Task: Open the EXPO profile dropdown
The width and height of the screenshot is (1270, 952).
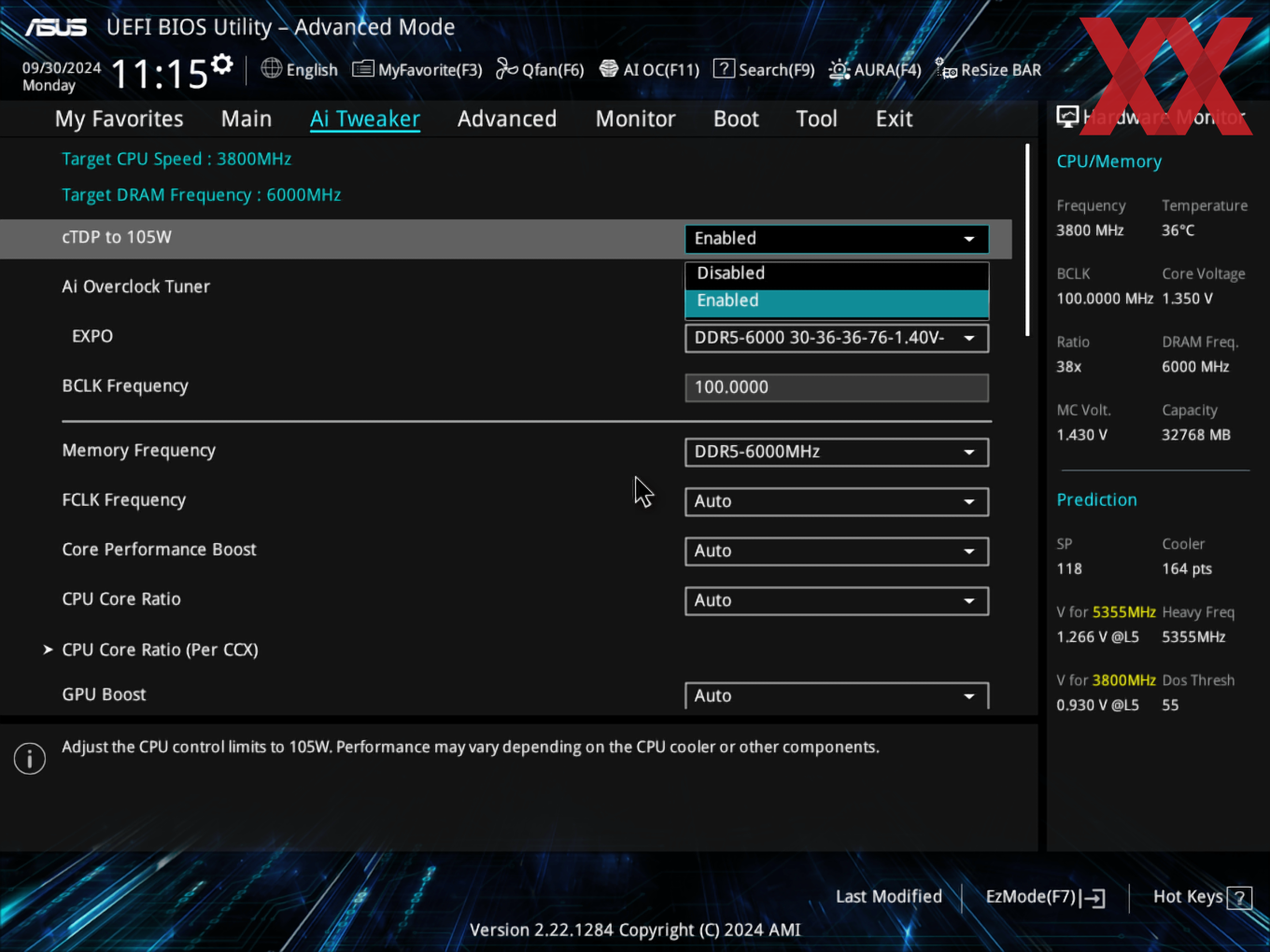Action: [x=837, y=338]
